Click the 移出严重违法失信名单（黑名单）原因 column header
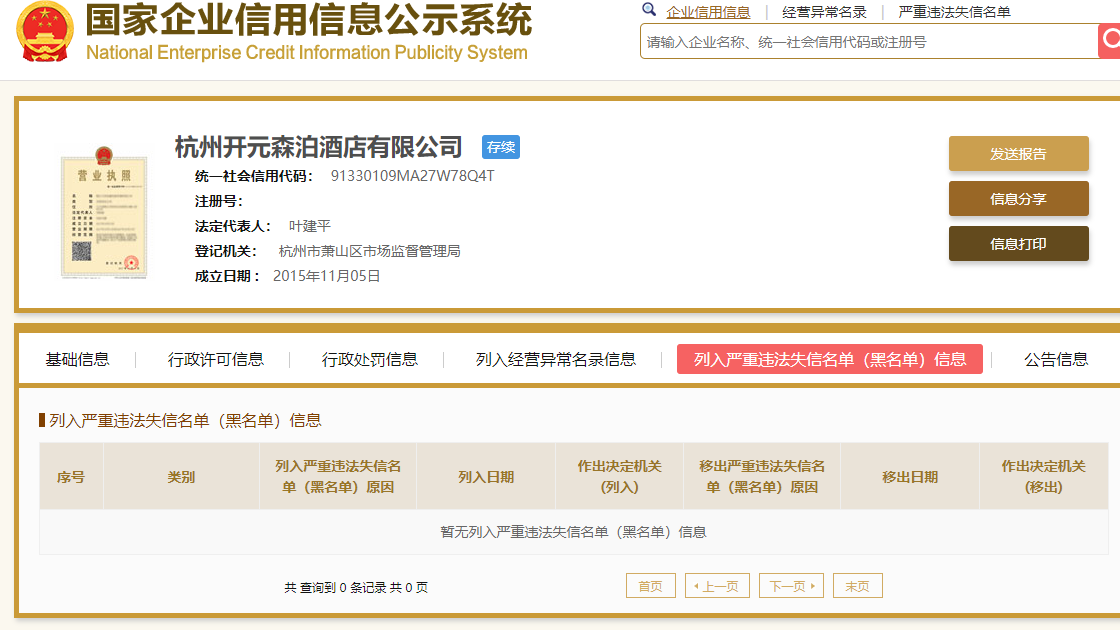The width and height of the screenshot is (1120, 630). (762, 476)
